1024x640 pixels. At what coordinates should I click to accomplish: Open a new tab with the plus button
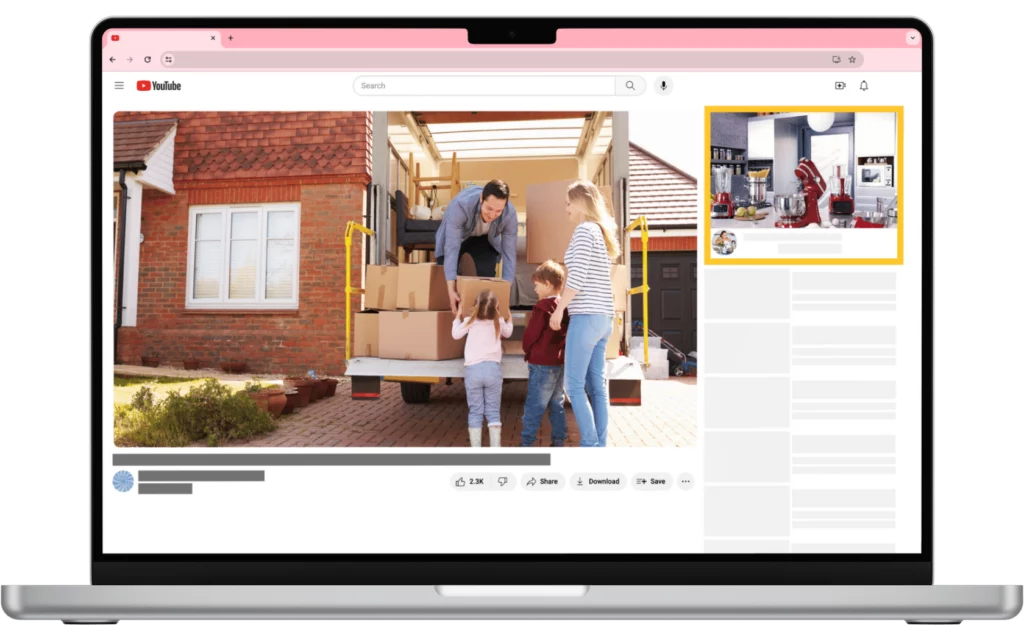(x=232, y=38)
